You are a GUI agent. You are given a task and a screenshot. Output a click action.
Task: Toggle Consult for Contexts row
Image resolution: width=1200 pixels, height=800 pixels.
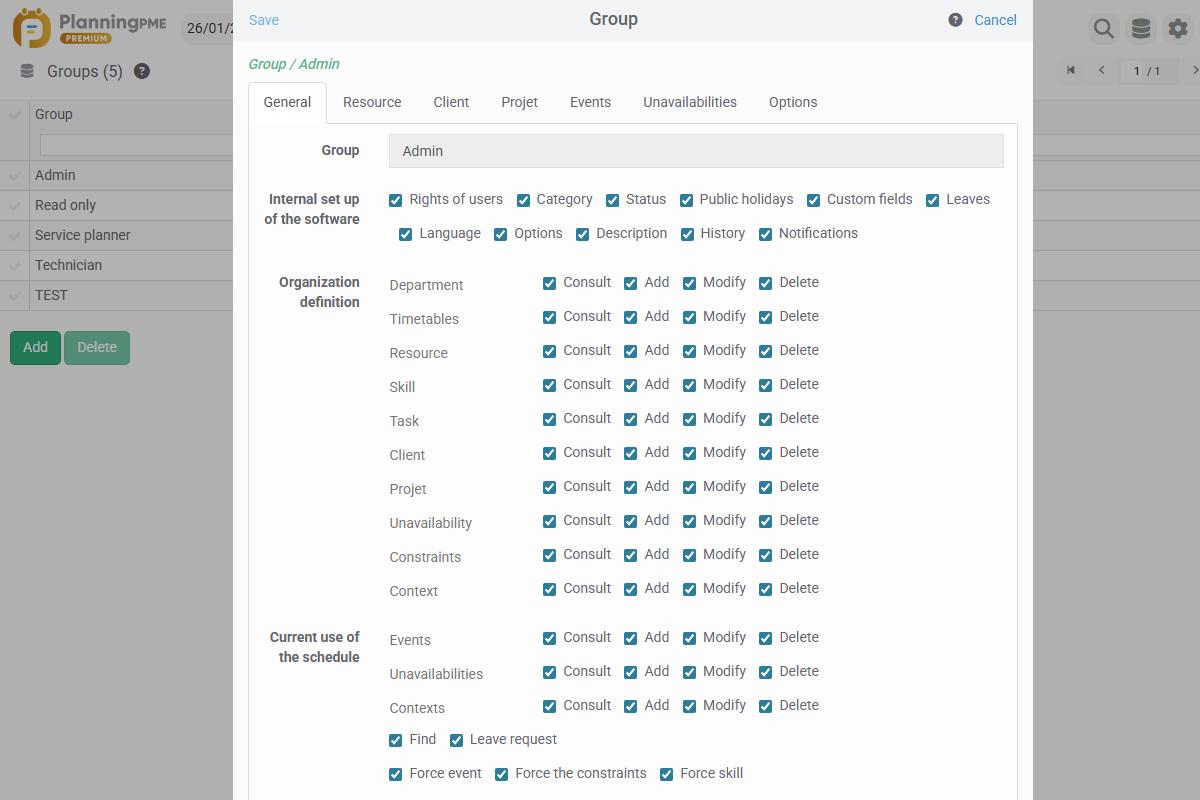tap(549, 706)
